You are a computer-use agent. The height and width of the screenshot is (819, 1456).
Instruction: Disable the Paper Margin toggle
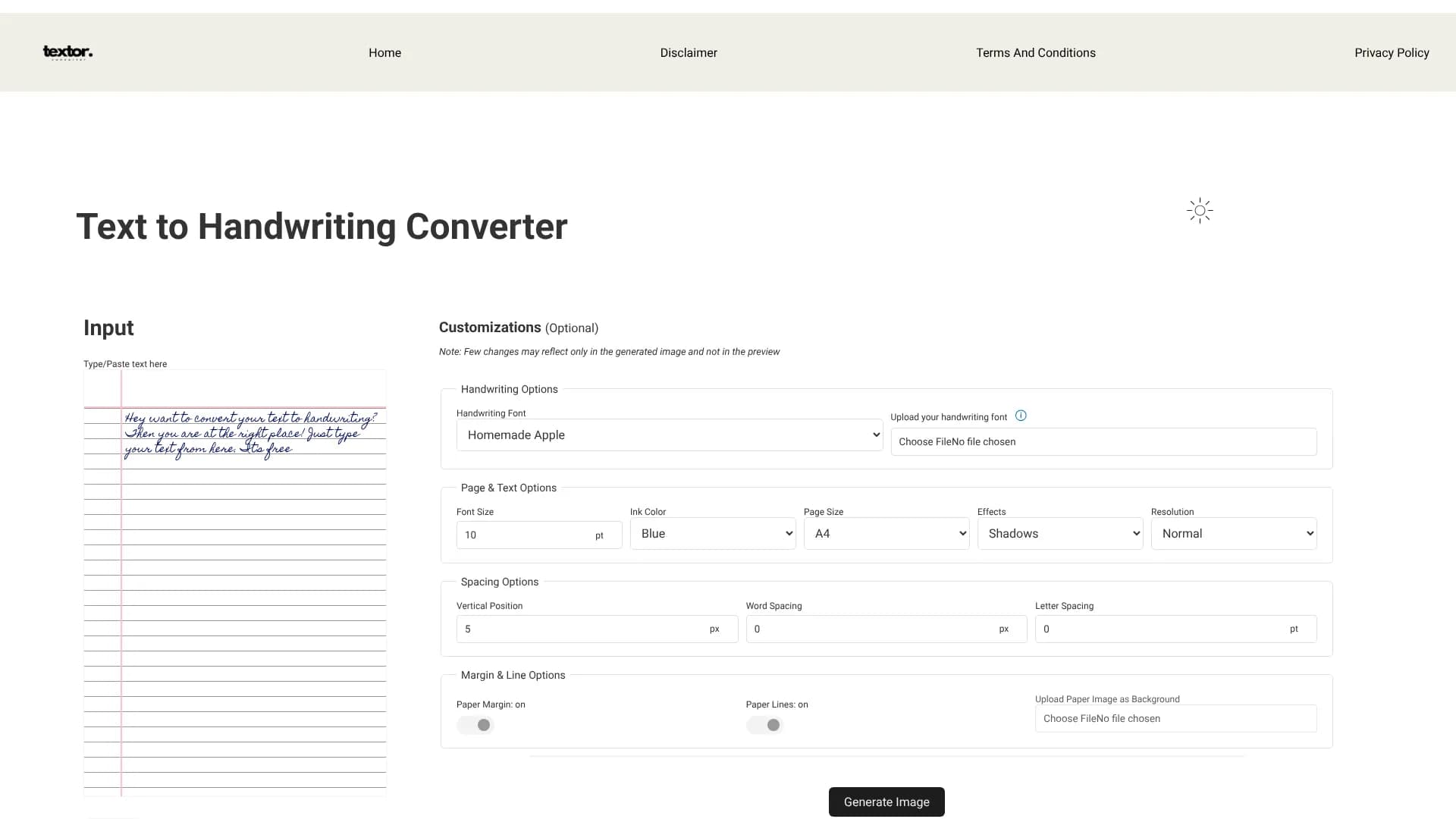coord(475,725)
